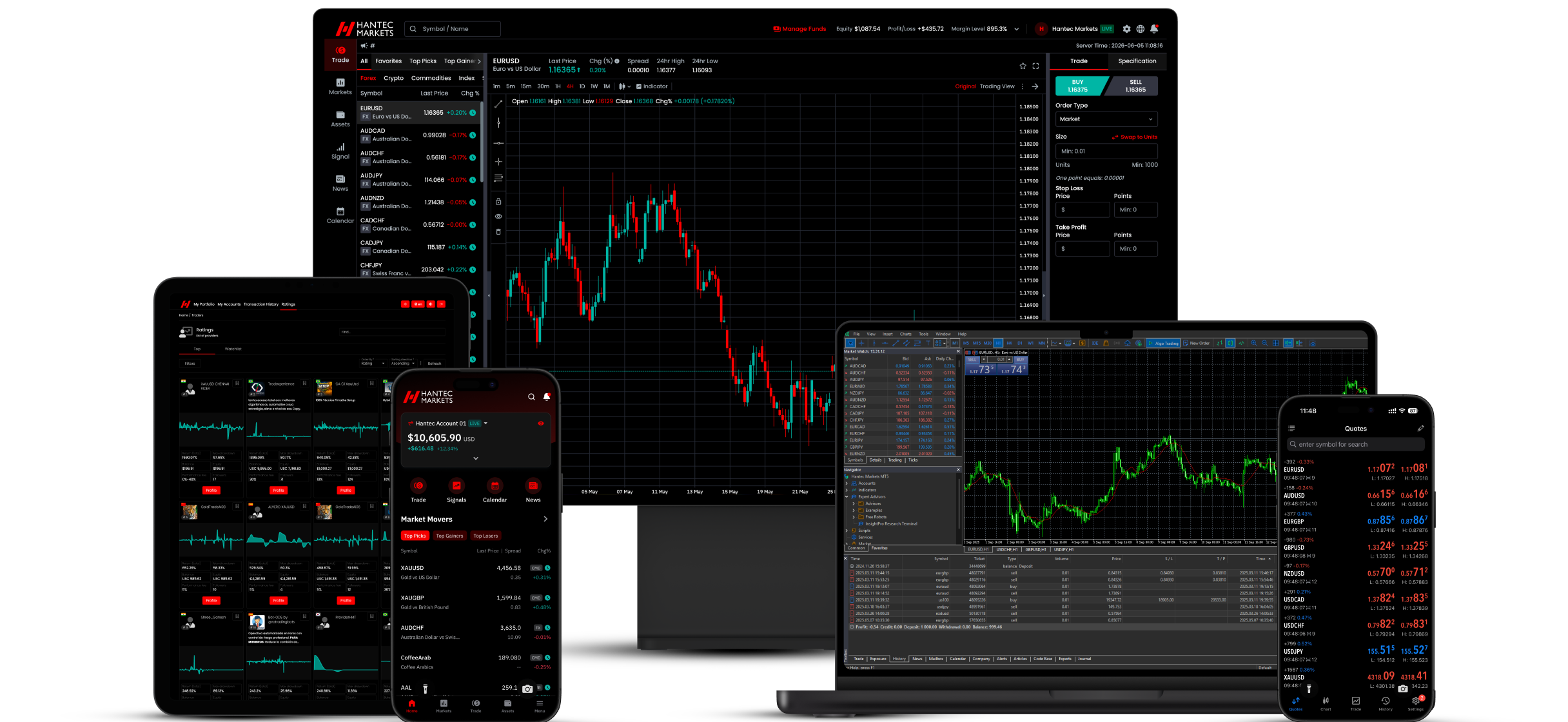Open the News icon in the monitor sidebar
Image resolution: width=1568 pixels, height=722 pixels.
(x=340, y=179)
